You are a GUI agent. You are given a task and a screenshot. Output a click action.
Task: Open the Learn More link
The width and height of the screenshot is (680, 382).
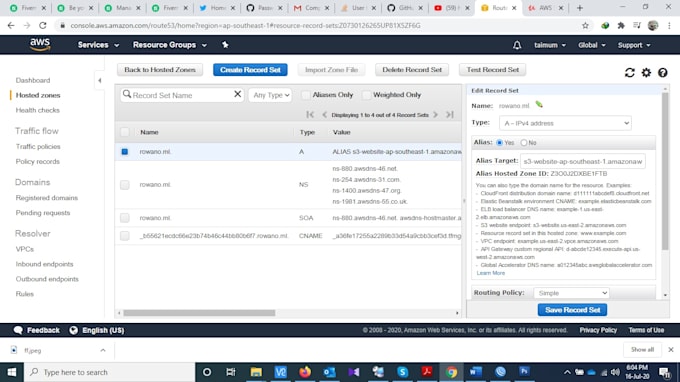pos(491,273)
